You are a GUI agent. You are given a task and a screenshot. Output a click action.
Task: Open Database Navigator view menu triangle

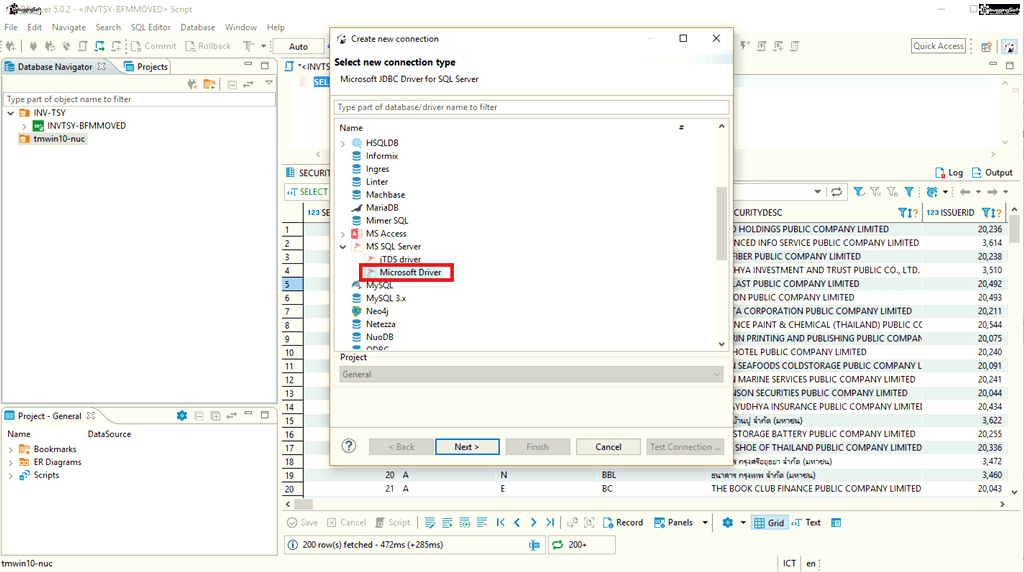tap(268, 83)
